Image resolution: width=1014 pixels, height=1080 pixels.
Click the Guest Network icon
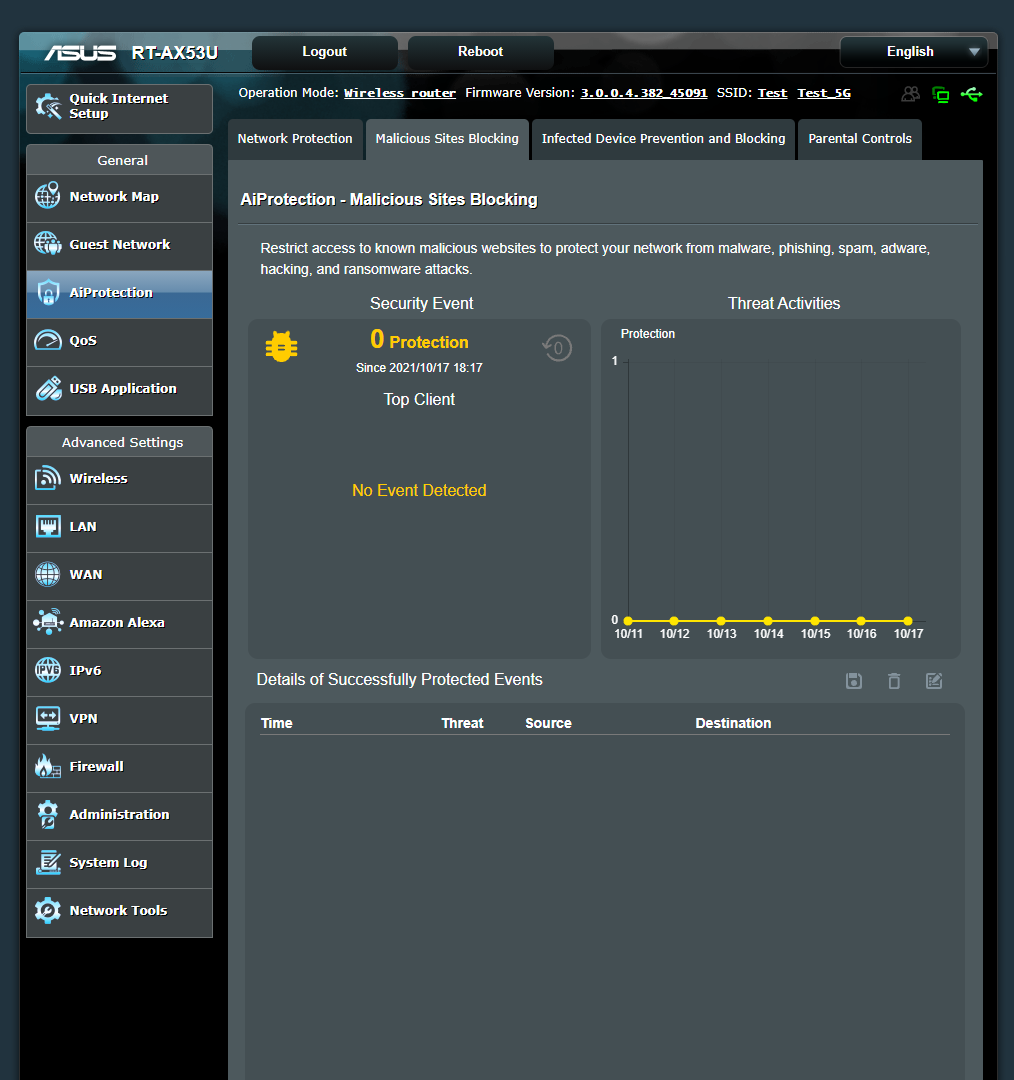pos(48,244)
